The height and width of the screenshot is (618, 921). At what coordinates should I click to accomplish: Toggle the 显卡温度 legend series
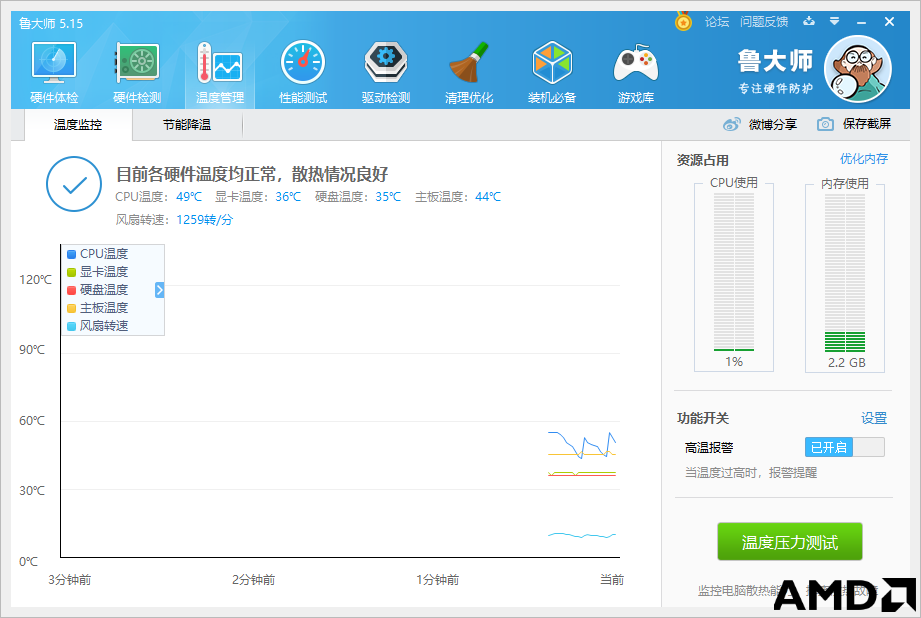coord(98,272)
